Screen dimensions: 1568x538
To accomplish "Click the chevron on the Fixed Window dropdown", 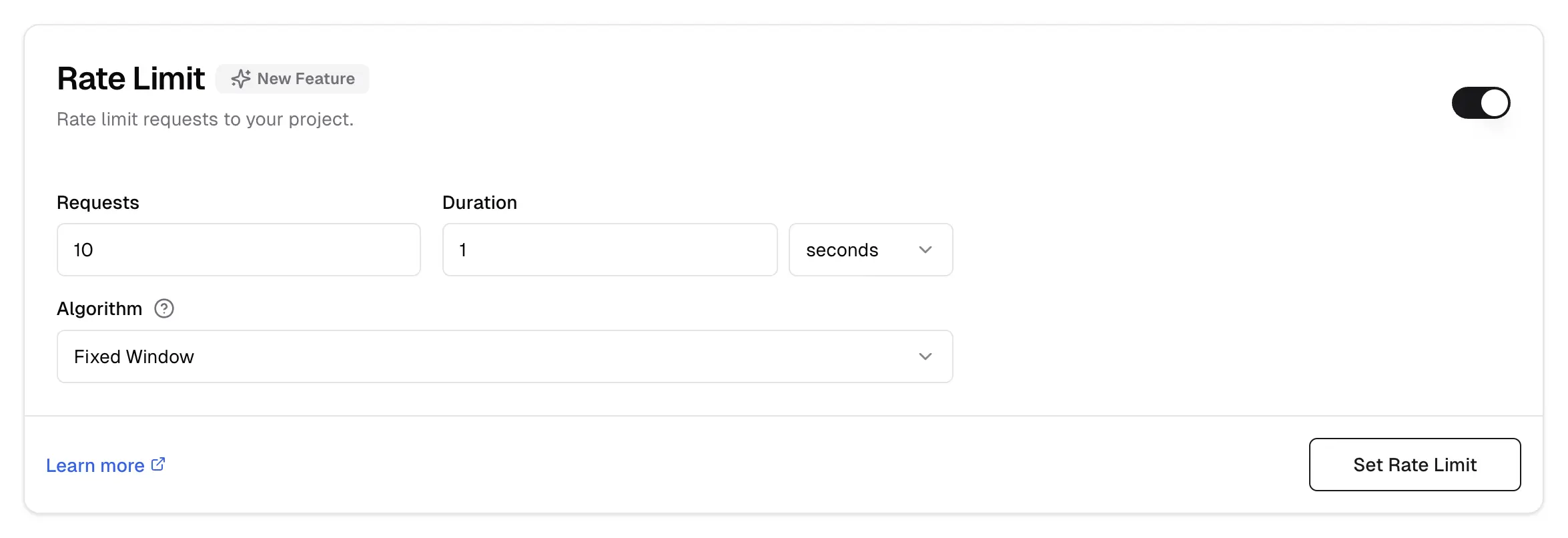I will [x=925, y=356].
